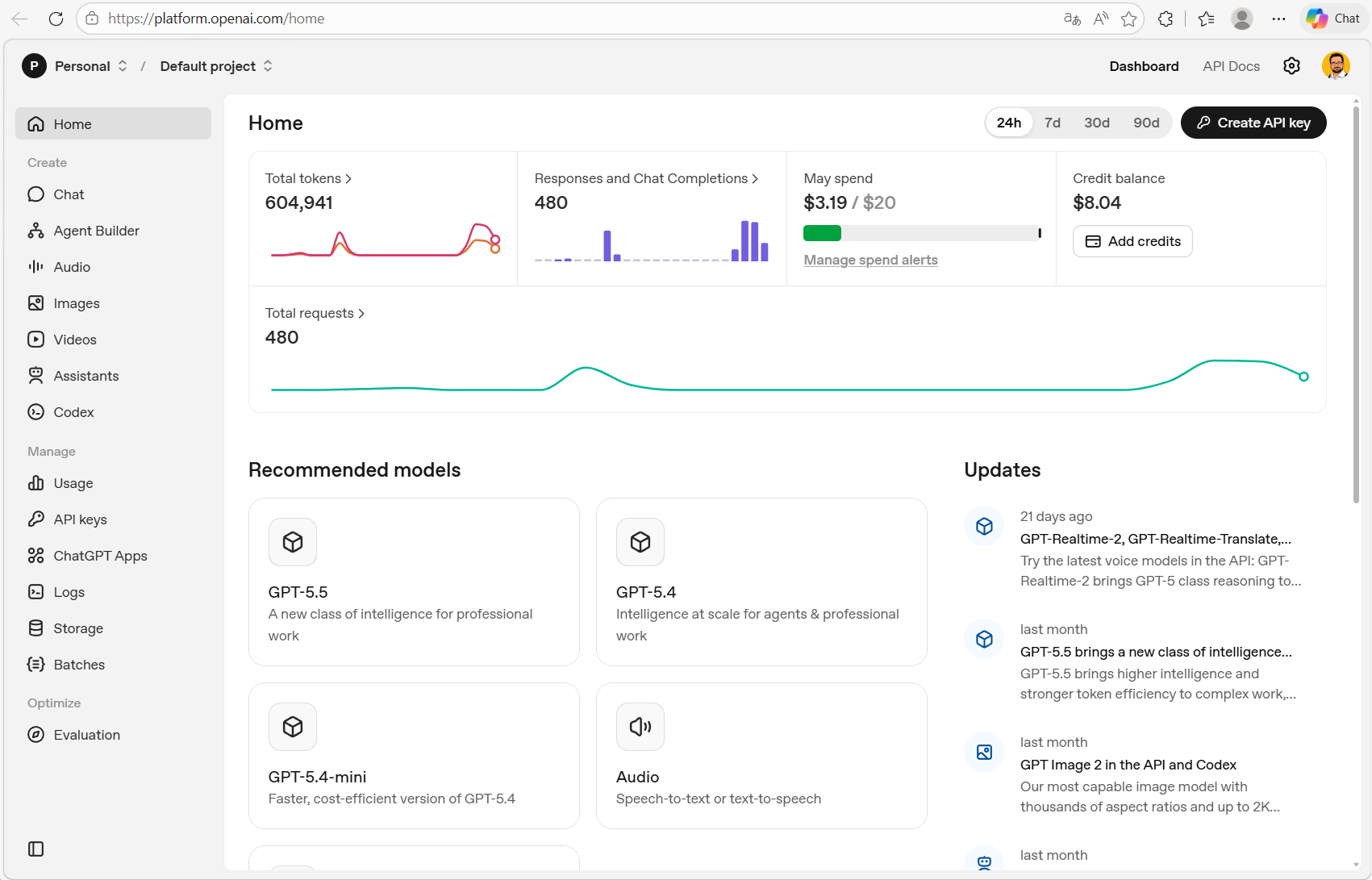Open browser Settings and more menu

click(1278, 19)
